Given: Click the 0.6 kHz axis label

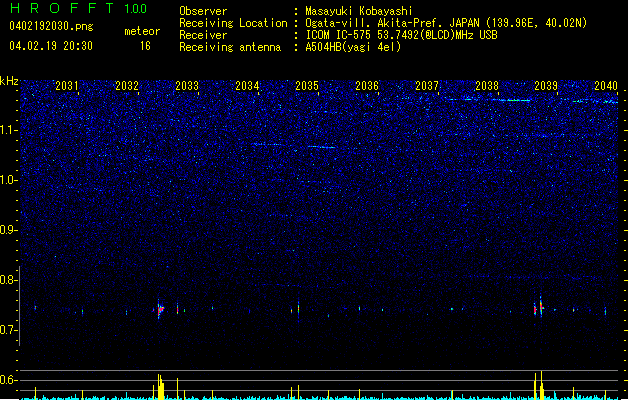Looking at the screenshot, I should [x=9, y=380].
